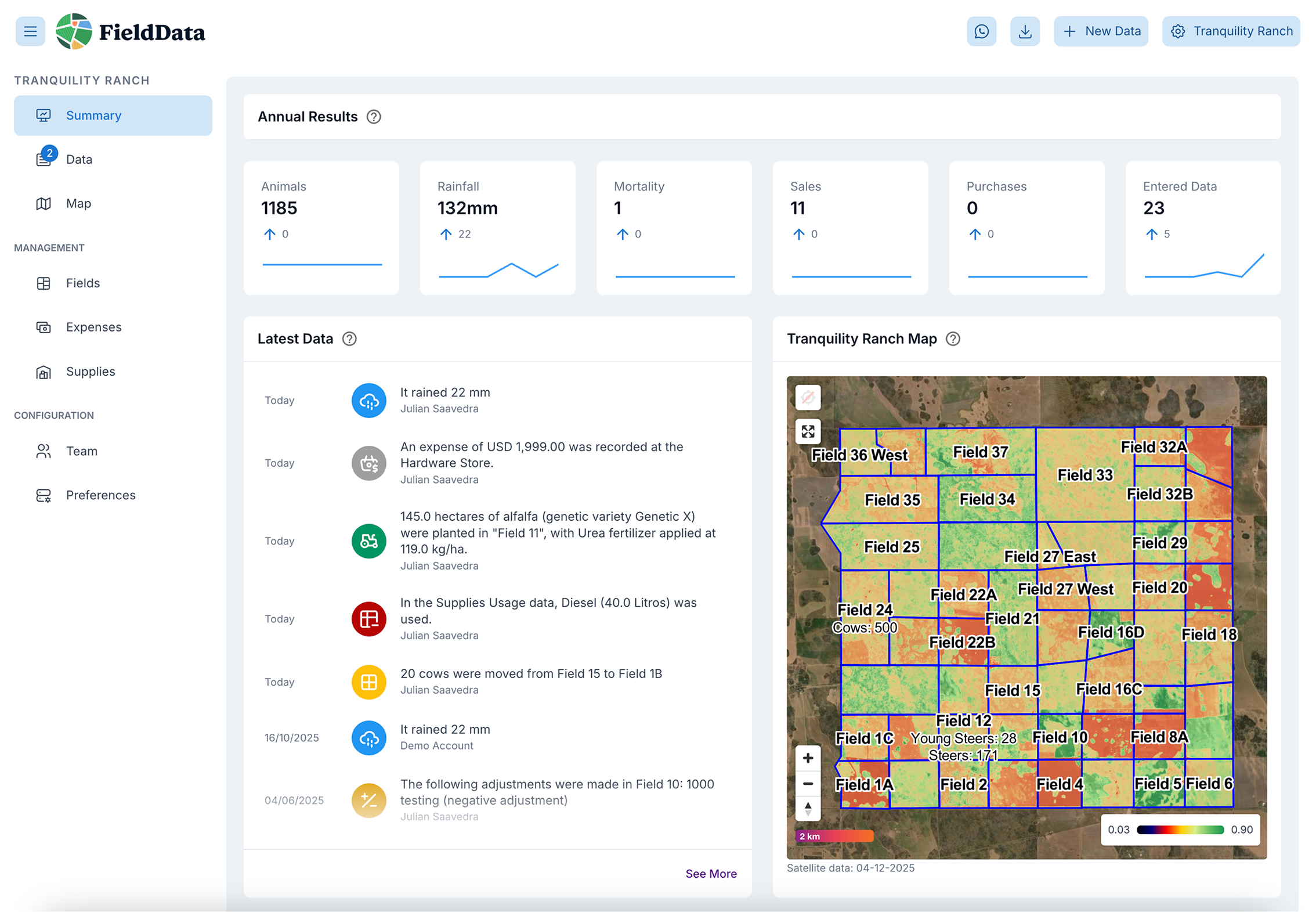Open the WhatsApp chat icon
Image resolution: width=1316 pixels, height=912 pixels.
pos(981,31)
